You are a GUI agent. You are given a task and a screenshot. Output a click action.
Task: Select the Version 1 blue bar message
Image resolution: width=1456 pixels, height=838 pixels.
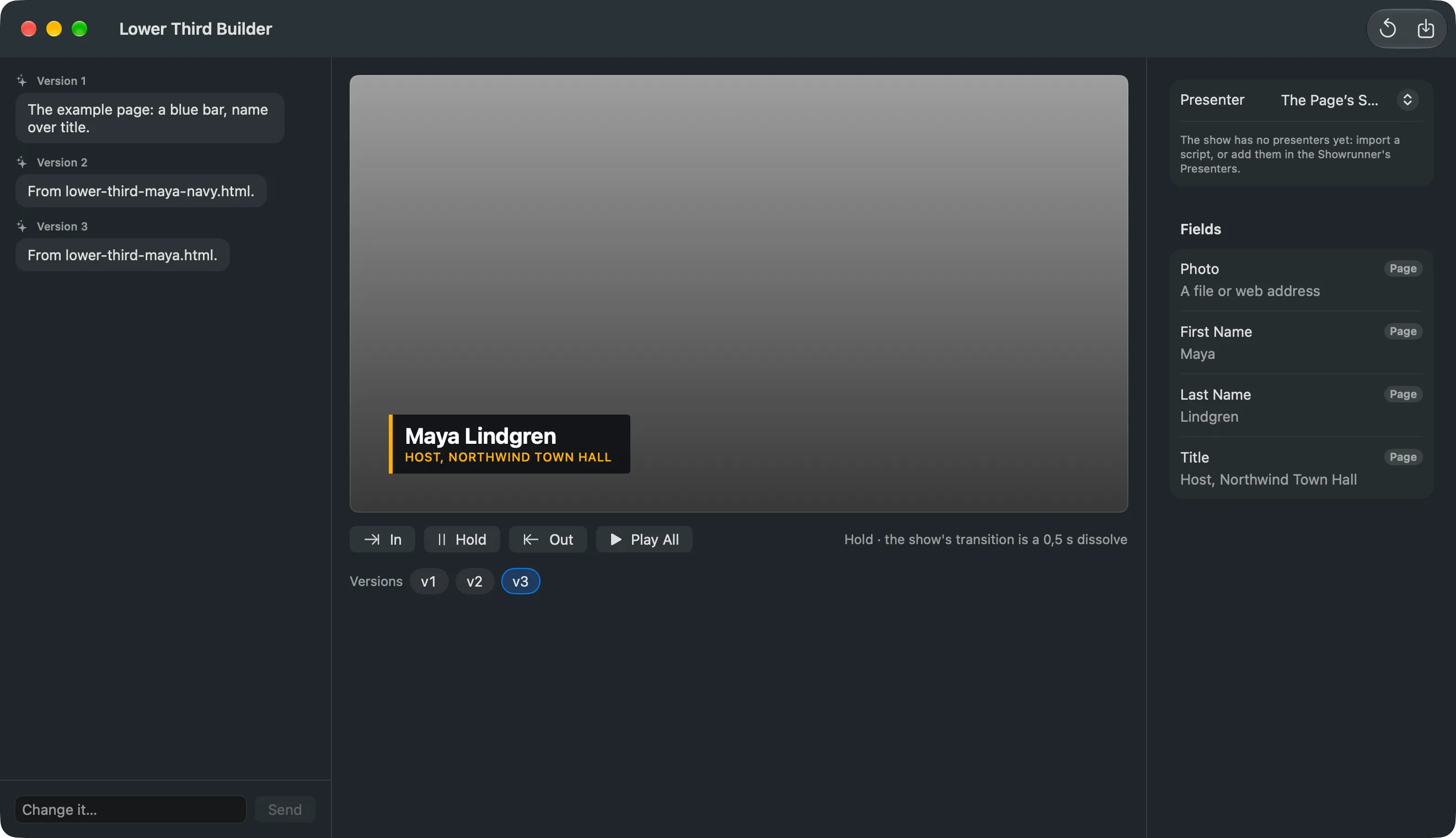149,118
